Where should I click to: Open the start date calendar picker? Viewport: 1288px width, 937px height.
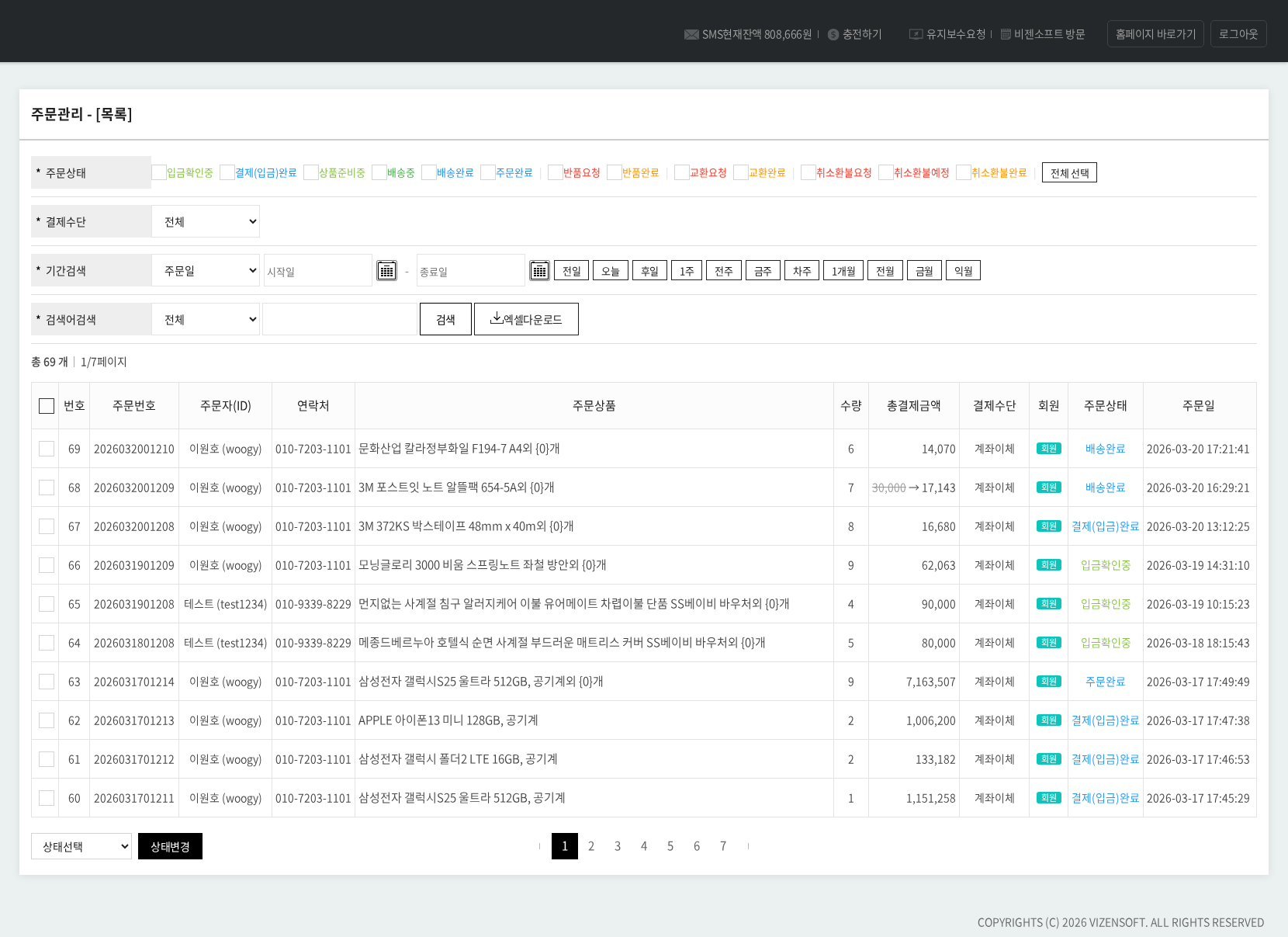click(x=386, y=271)
